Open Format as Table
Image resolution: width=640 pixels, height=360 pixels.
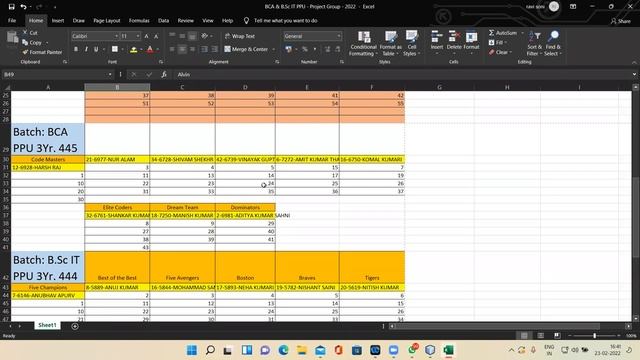390,43
